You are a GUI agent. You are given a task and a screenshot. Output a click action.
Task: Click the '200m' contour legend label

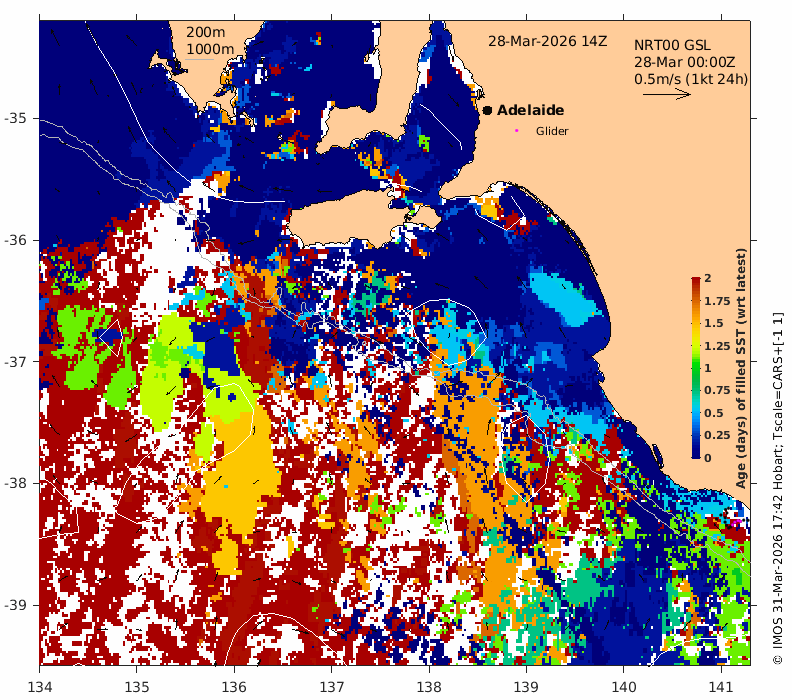click(206, 32)
